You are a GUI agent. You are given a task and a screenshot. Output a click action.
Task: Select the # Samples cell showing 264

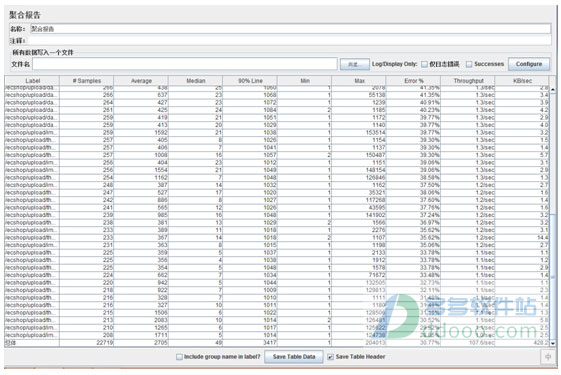(87, 102)
